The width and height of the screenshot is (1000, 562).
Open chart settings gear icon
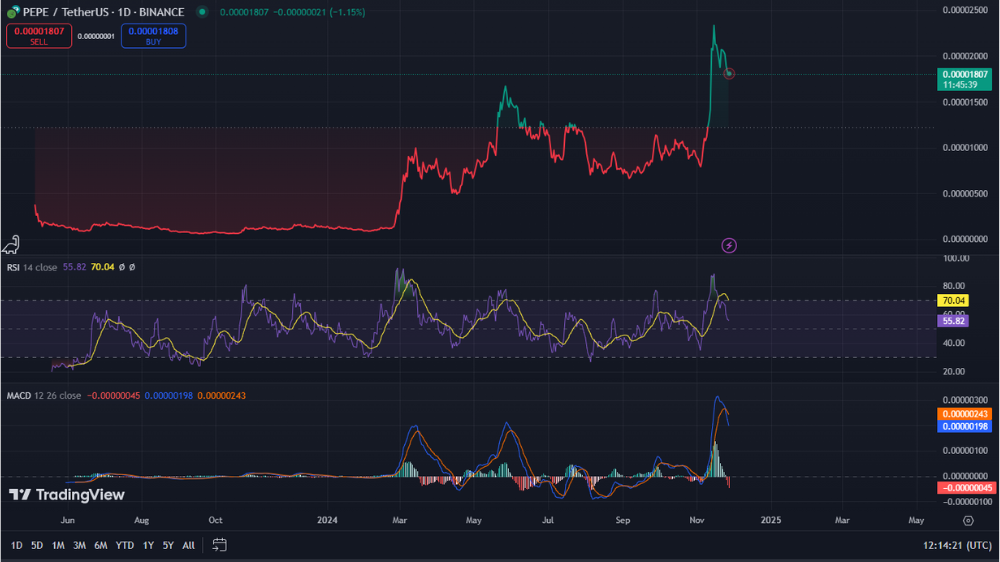(968, 521)
